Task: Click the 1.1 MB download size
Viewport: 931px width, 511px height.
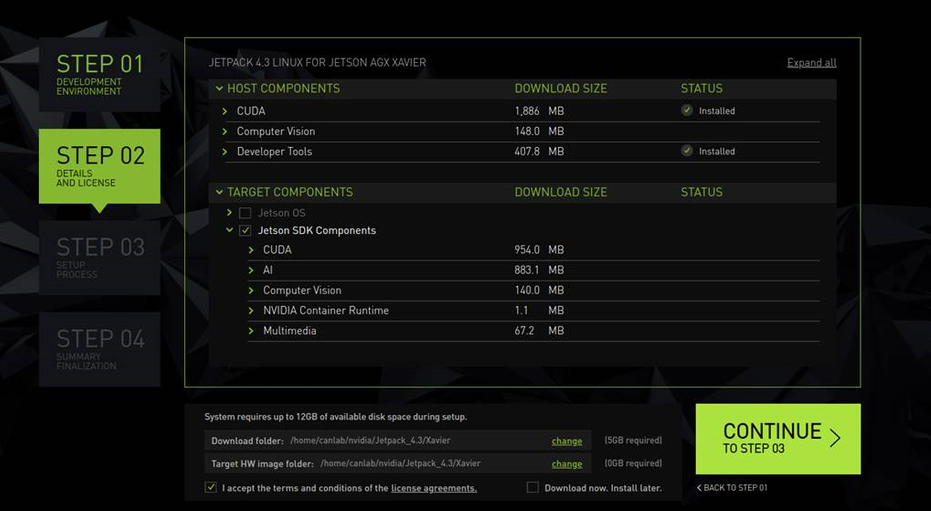Action: 539,310
